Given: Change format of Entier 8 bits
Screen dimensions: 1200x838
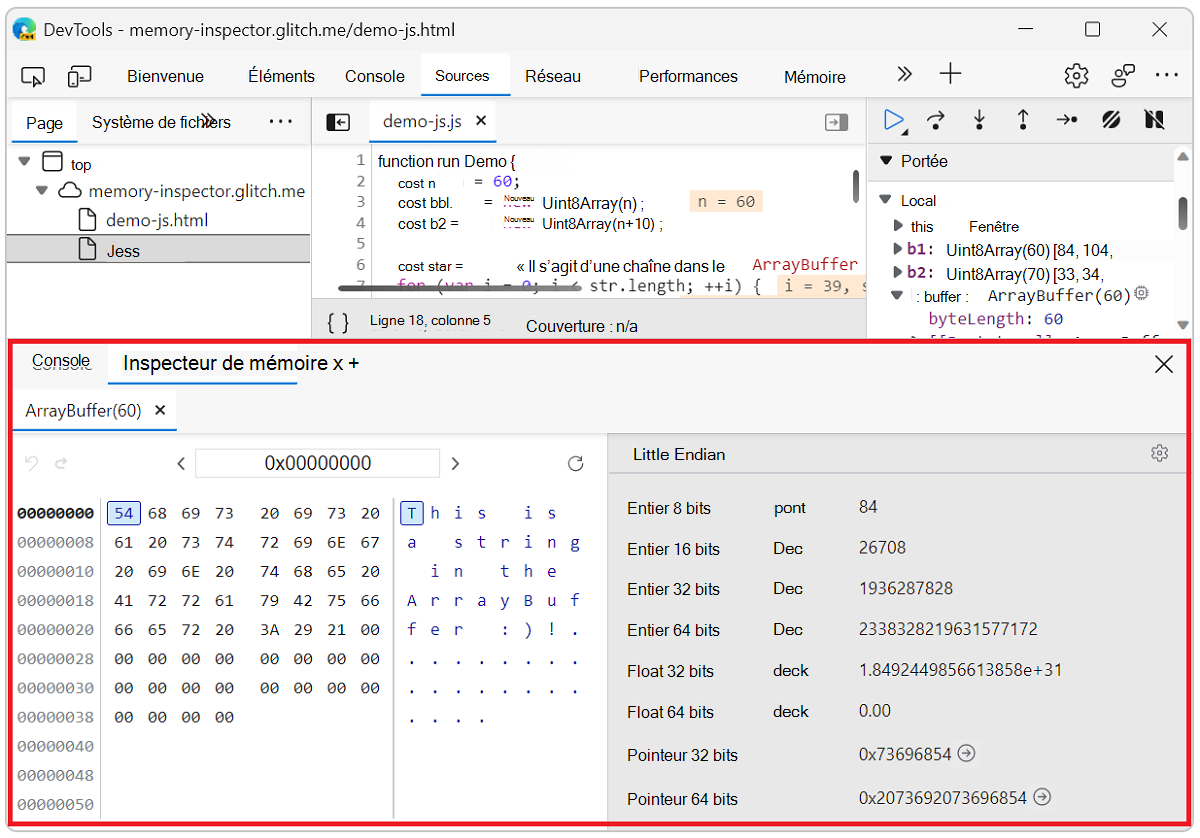Looking at the screenshot, I should click(x=790, y=508).
